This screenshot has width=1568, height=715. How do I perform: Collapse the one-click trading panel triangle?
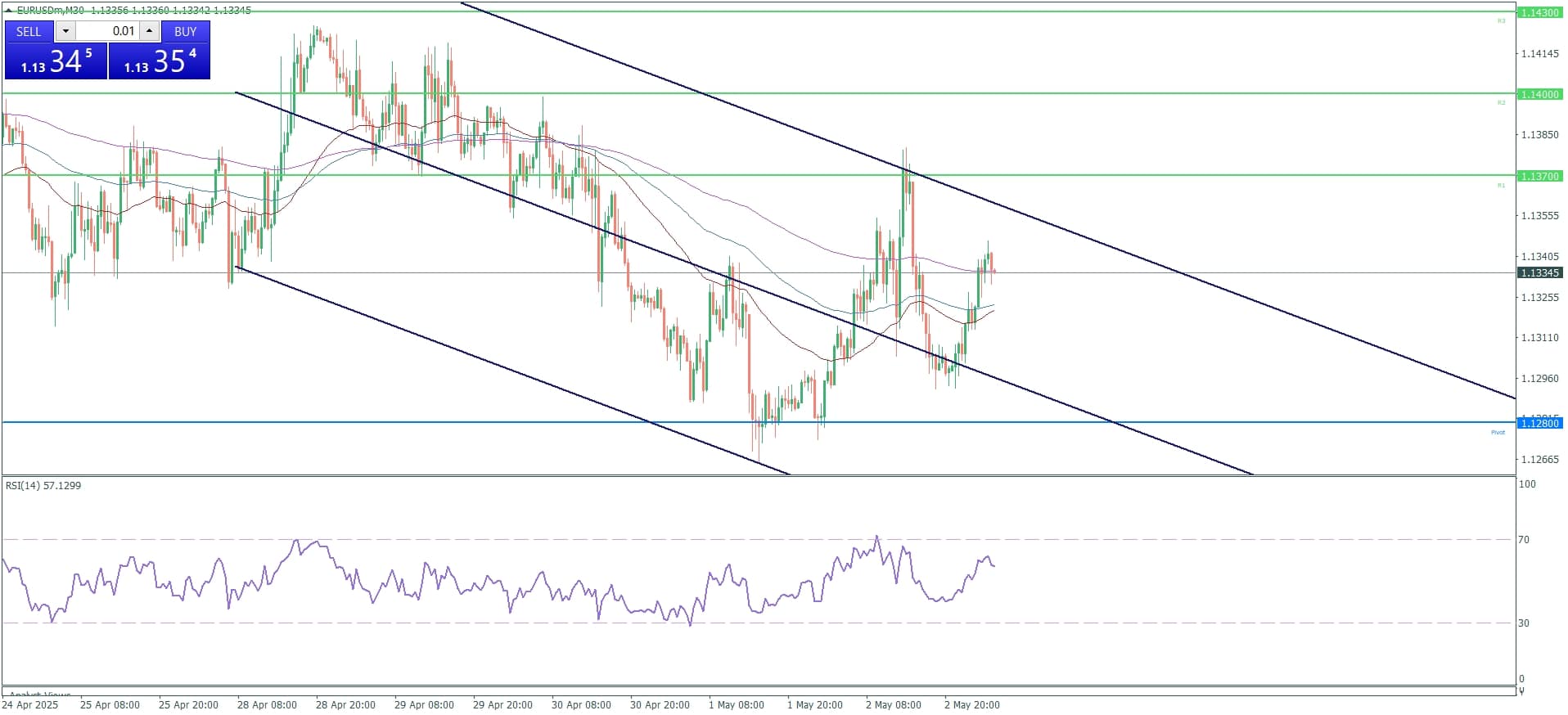[x=9, y=11]
